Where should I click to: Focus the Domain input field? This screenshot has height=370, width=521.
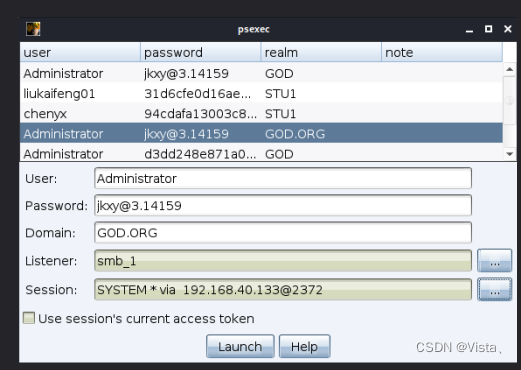(283, 232)
